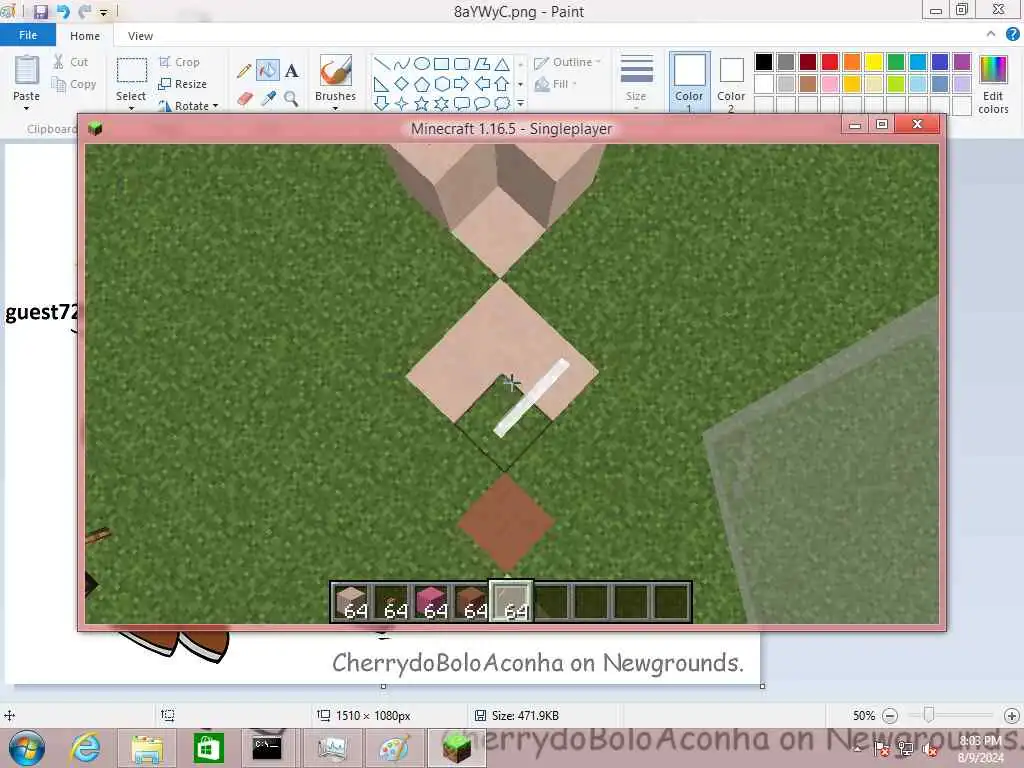Image resolution: width=1024 pixels, height=768 pixels.
Task: Pick the yellow color swatch
Action: coord(874,62)
